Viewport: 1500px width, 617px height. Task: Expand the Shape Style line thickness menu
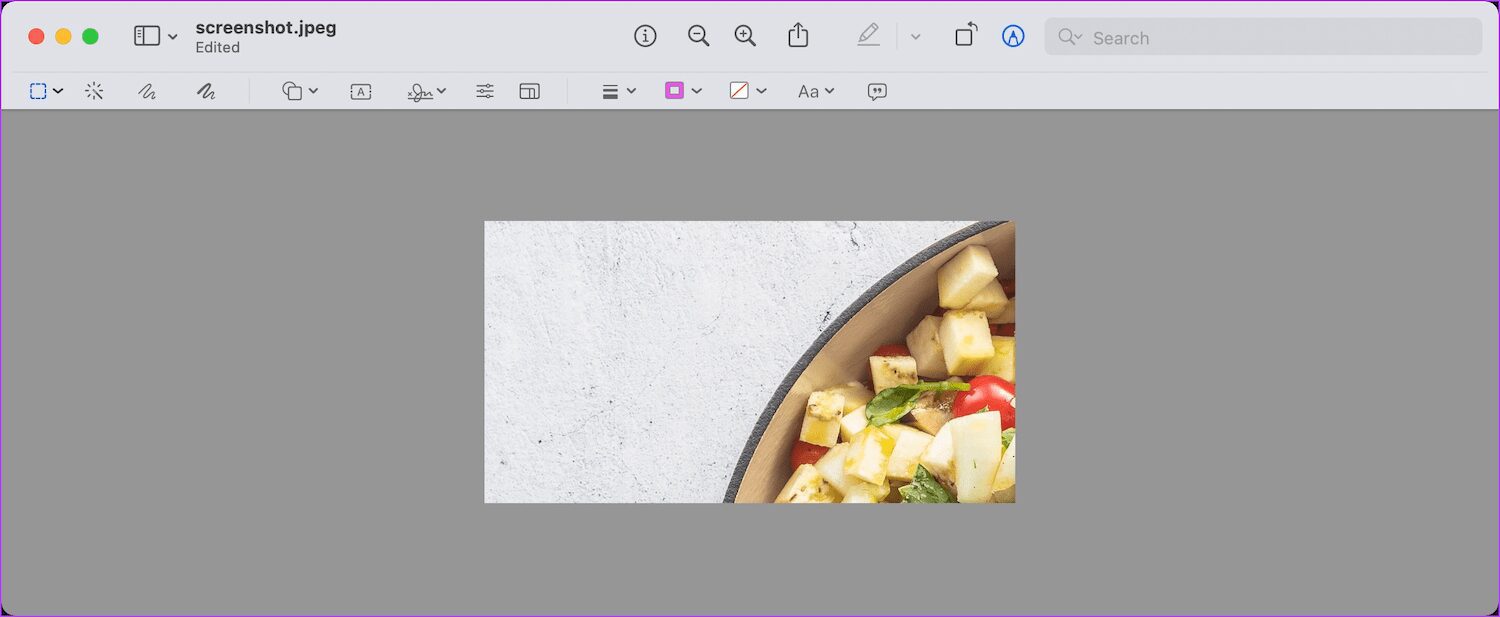tap(619, 91)
